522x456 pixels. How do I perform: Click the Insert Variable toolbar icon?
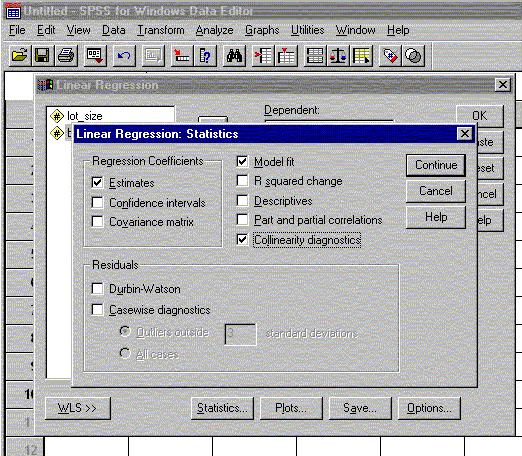coord(286,56)
